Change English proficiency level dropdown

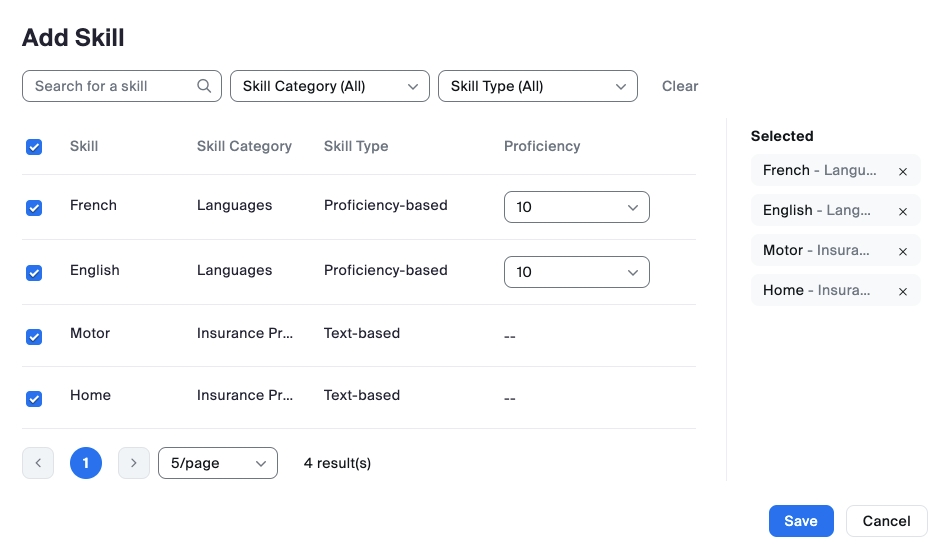pos(577,272)
